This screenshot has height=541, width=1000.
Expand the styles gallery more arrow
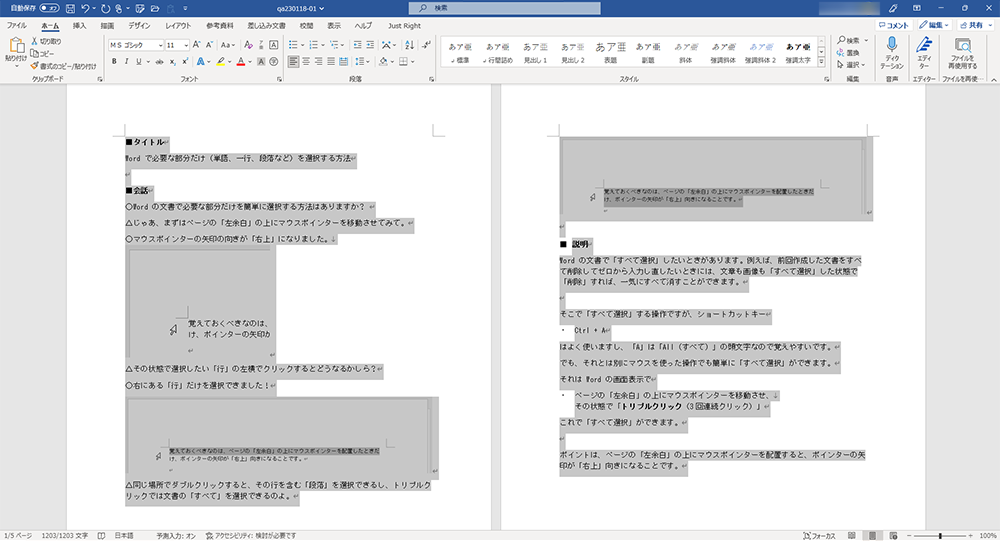pos(821,62)
